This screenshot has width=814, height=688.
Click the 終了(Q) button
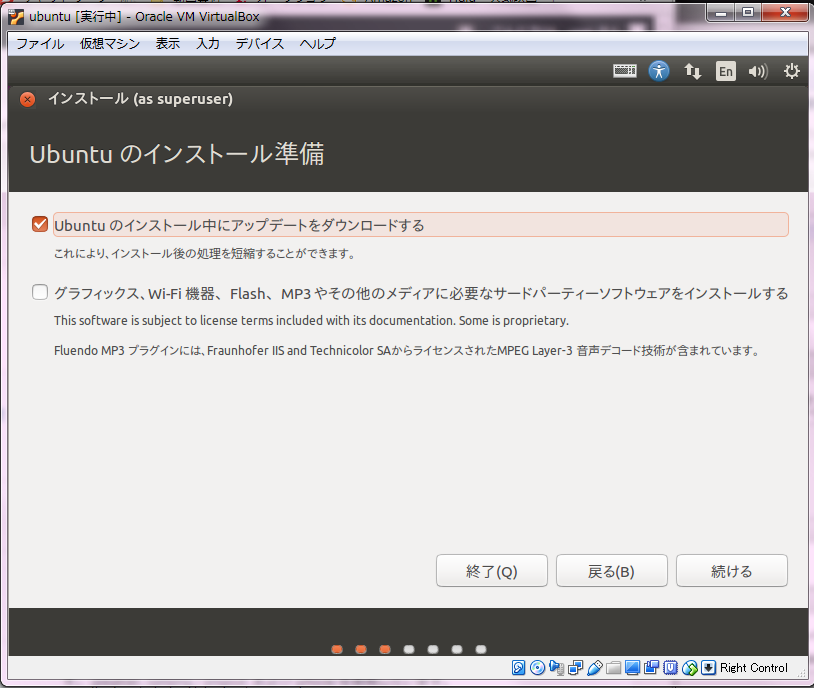(x=491, y=571)
